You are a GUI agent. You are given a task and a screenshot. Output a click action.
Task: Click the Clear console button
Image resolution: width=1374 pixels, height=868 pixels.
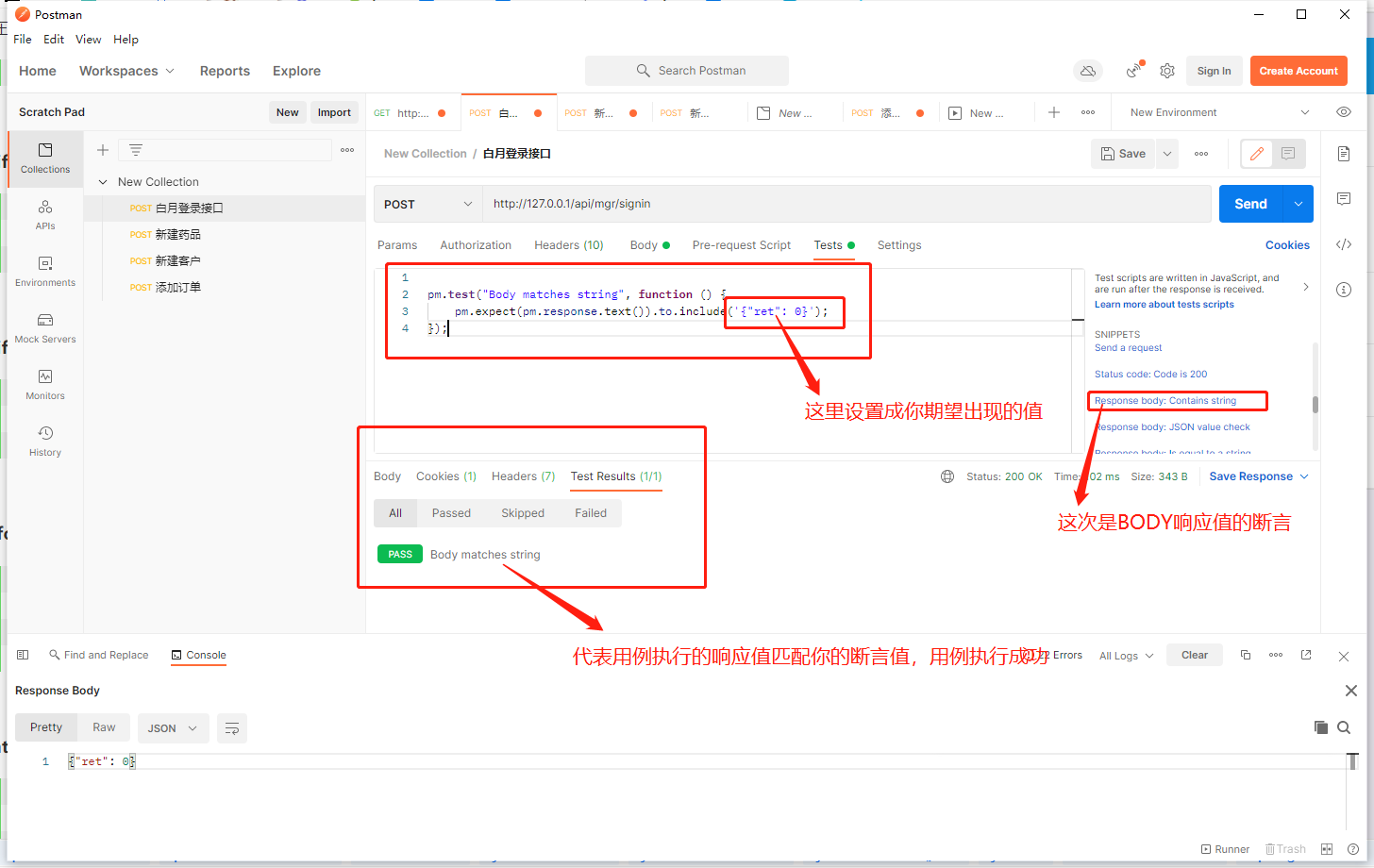[x=1195, y=655]
